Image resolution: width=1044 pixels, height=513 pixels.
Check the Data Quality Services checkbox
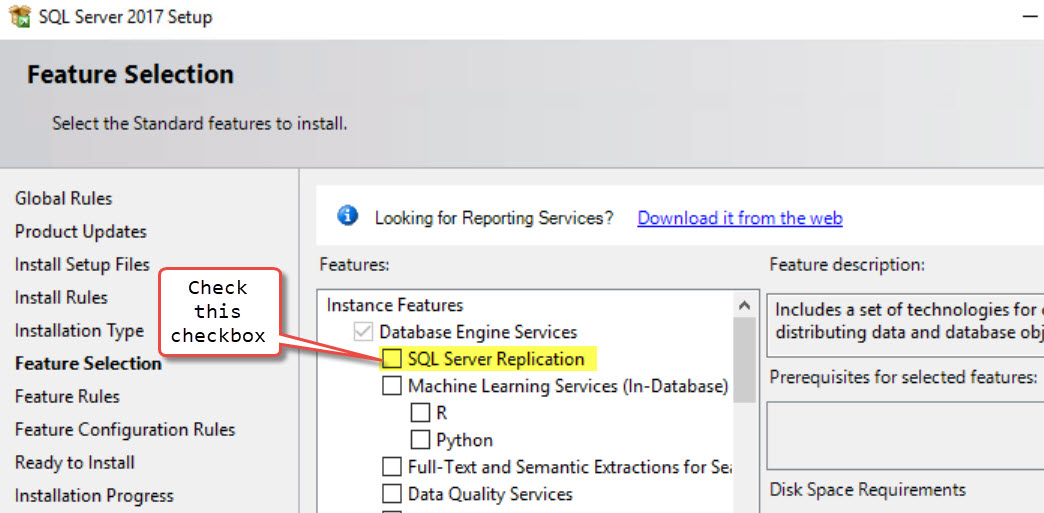tap(392, 494)
